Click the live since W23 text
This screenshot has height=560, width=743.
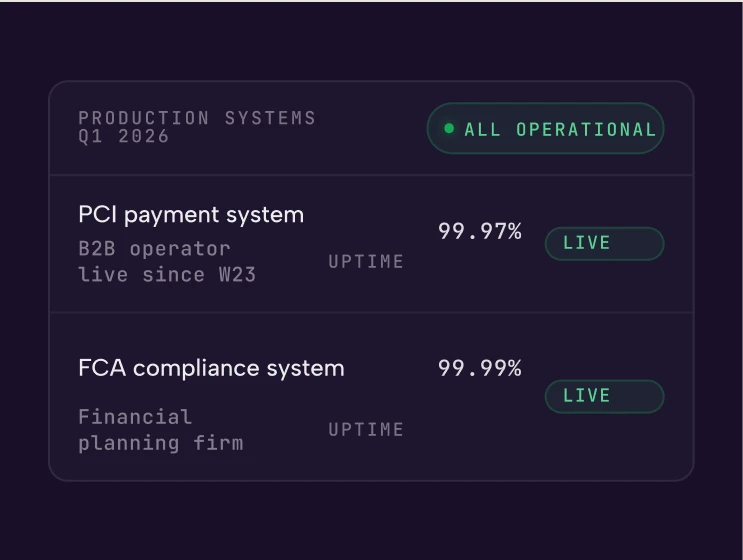[167, 275]
